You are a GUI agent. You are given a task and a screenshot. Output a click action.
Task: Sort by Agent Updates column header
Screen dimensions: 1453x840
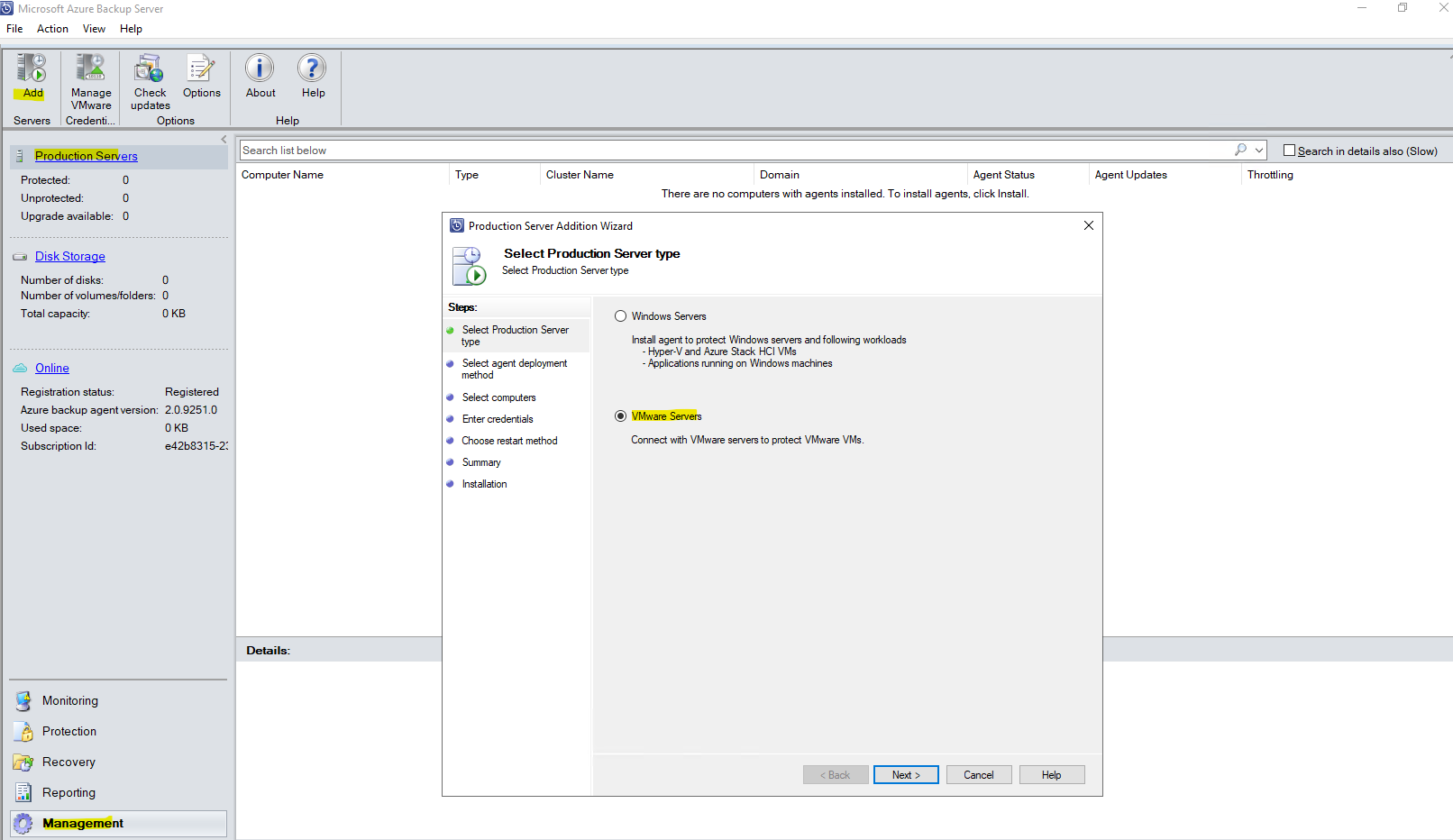click(1131, 175)
